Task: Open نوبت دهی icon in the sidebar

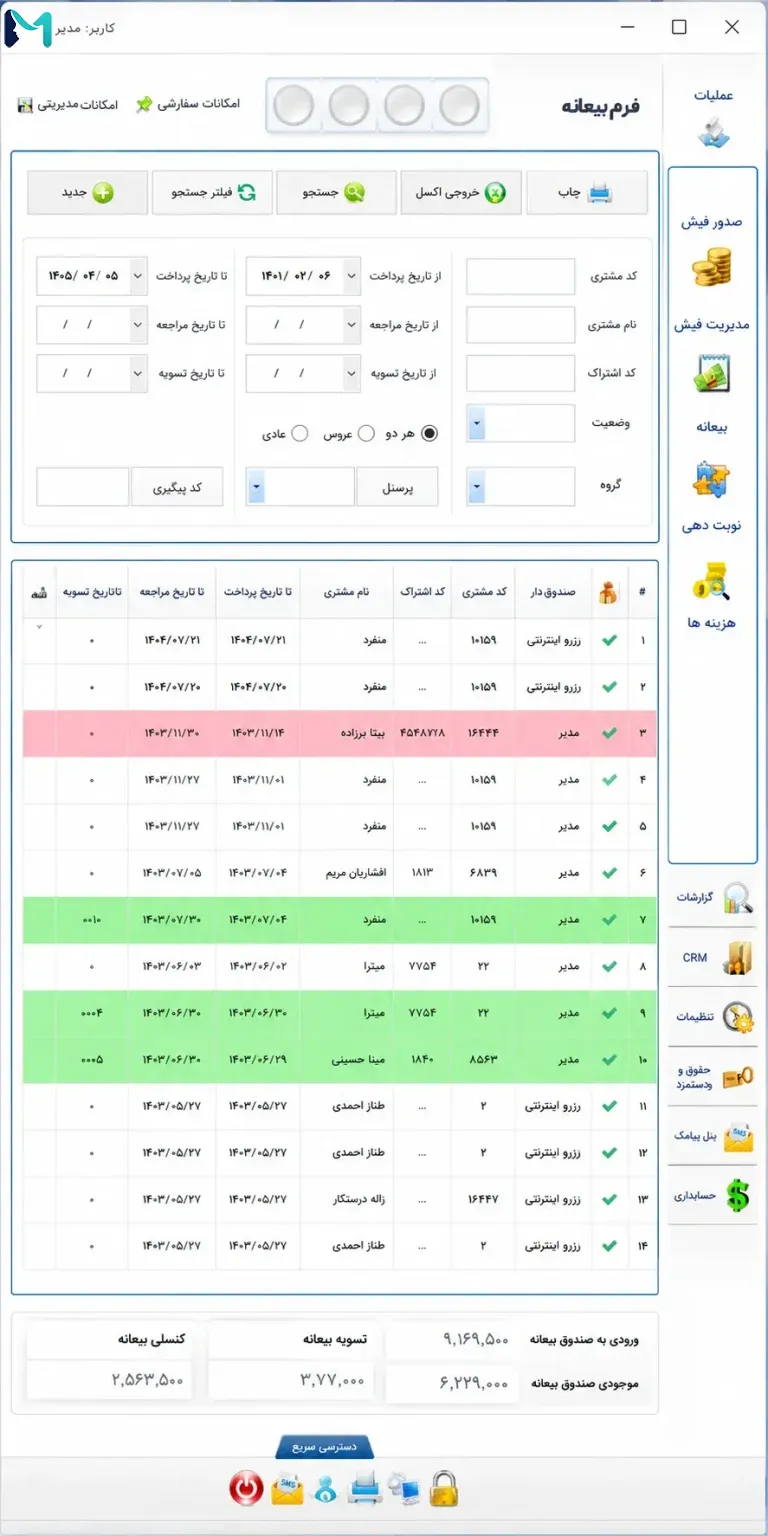Action: 714,580
